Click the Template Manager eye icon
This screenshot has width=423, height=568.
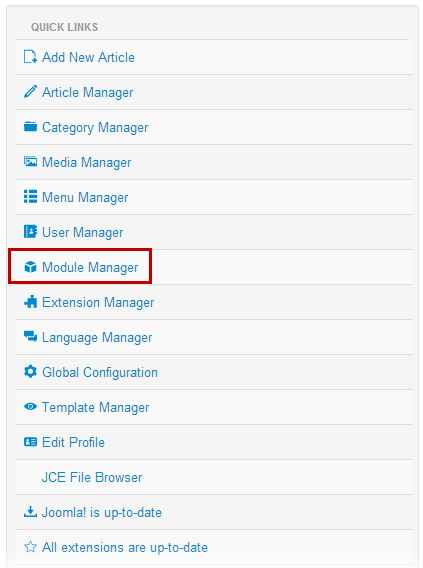pyautogui.click(x=30, y=407)
